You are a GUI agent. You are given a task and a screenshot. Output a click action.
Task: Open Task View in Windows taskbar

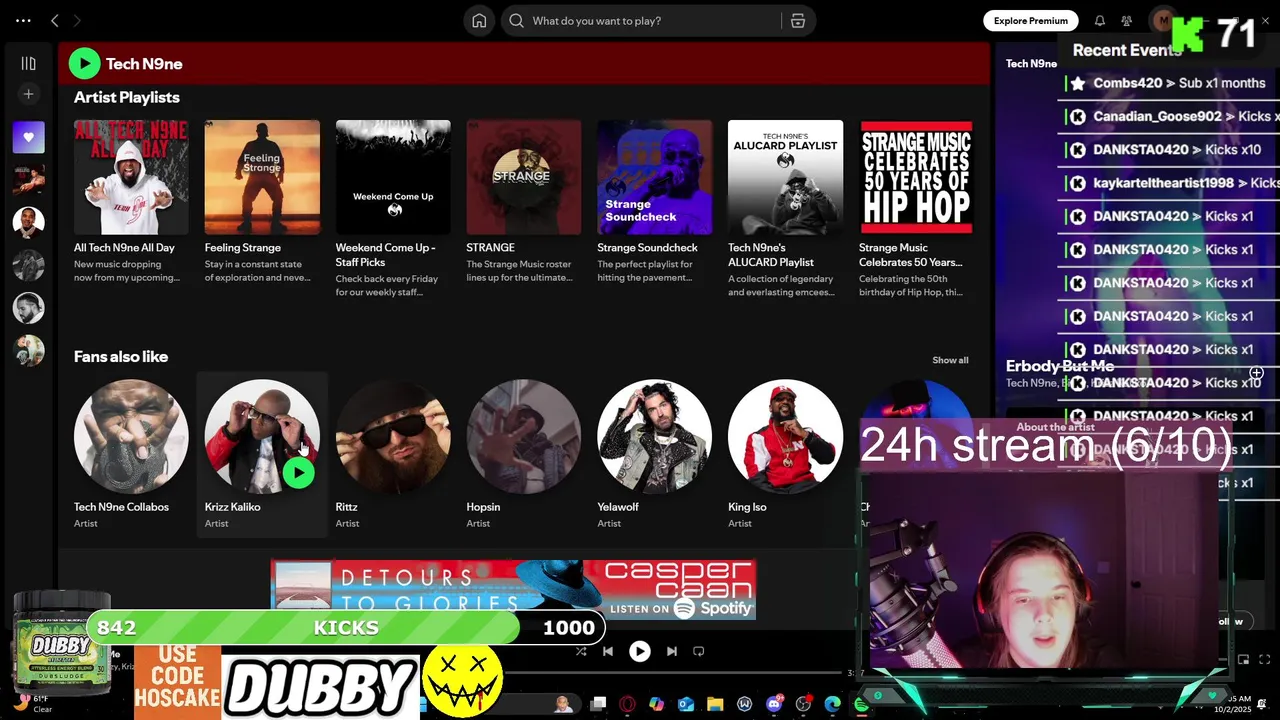(598, 704)
